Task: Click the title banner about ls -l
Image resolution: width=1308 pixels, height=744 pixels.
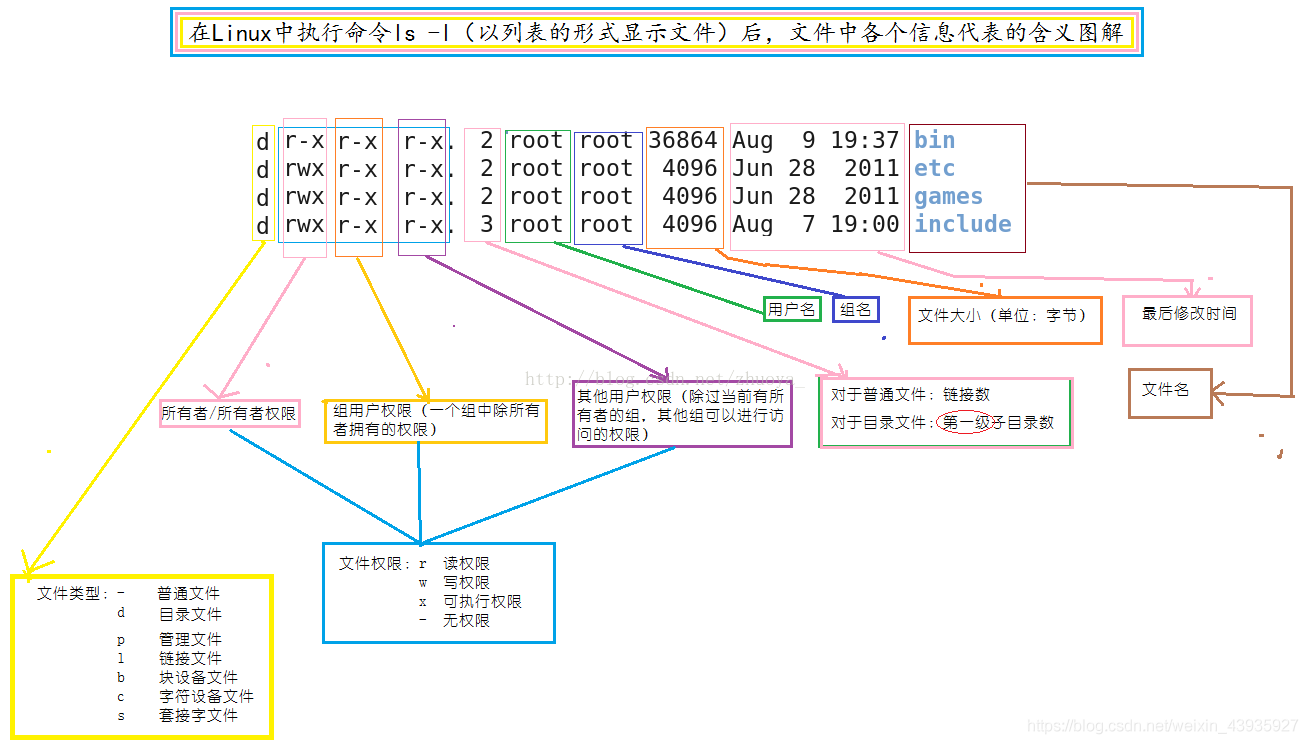Action: pos(656,33)
